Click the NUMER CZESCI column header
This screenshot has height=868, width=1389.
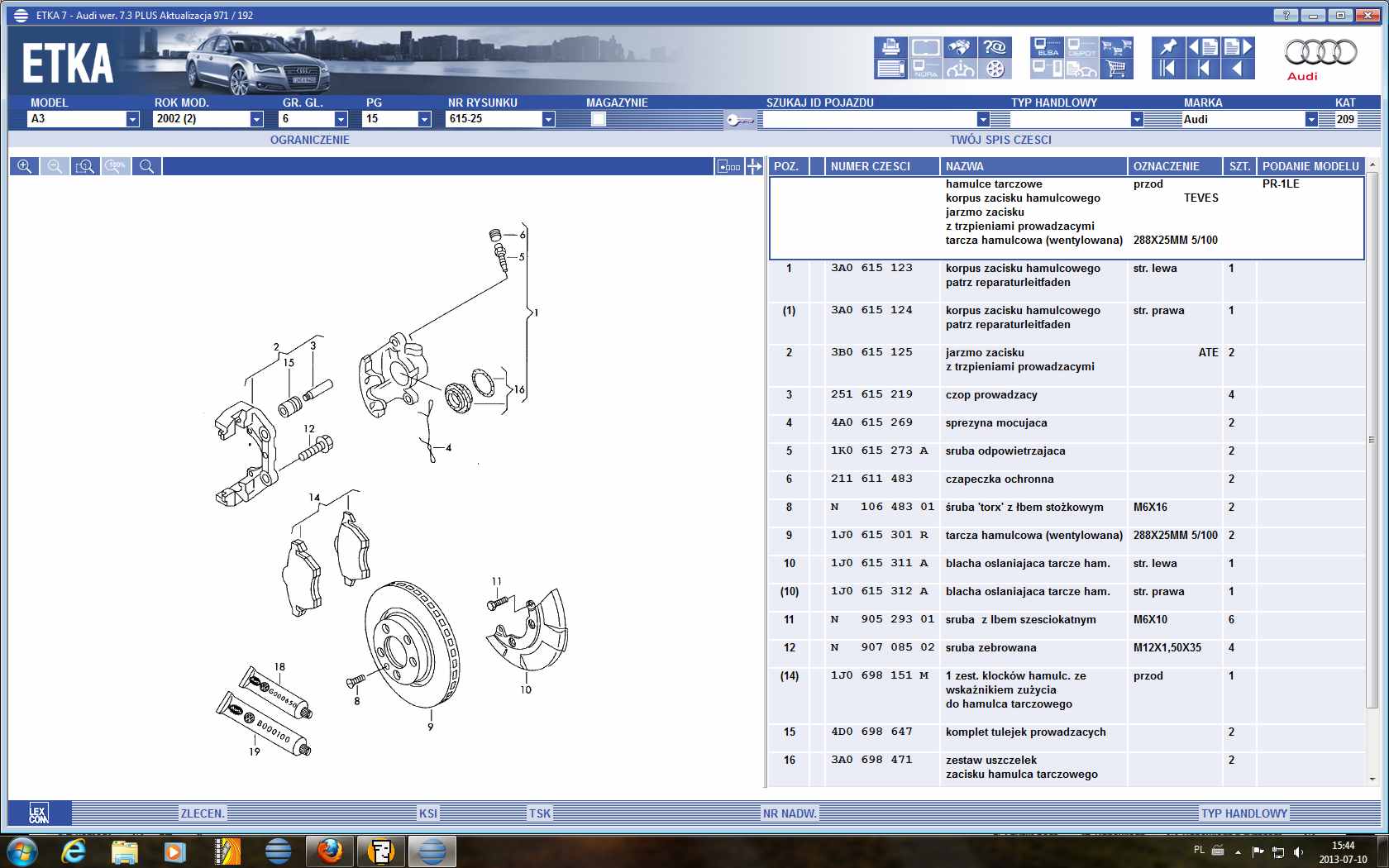click(881, 166)
